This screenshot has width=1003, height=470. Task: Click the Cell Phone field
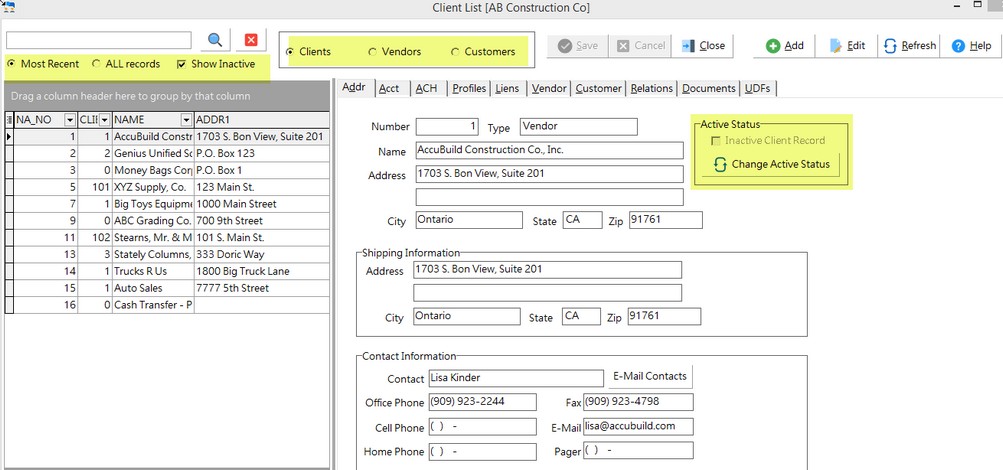point(482,427)
